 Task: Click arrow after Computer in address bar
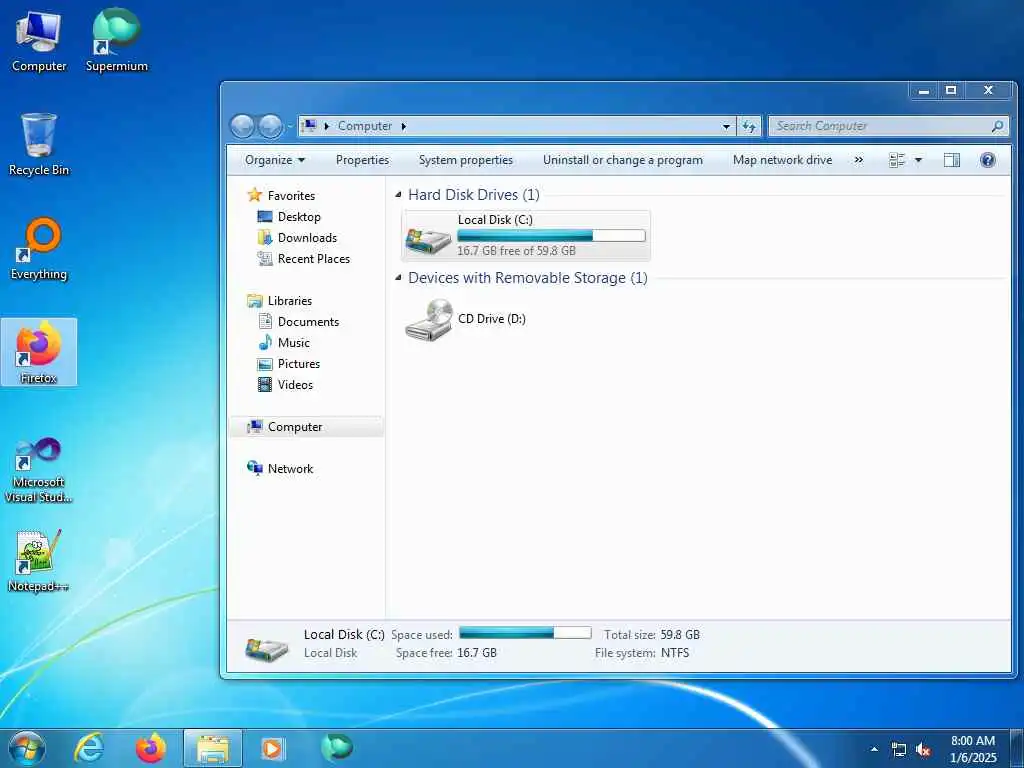coord(403,126)
